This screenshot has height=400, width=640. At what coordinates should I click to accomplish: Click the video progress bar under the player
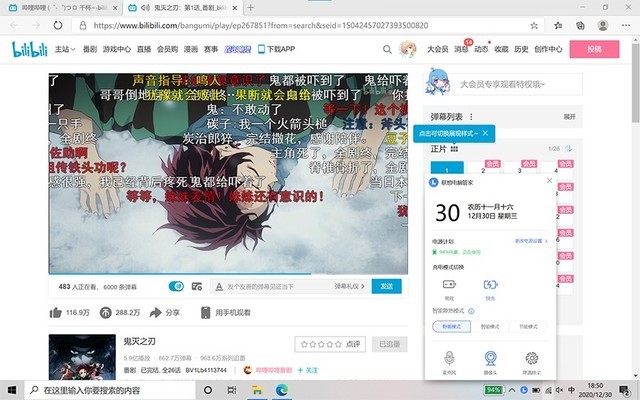[x=228, y=273]
